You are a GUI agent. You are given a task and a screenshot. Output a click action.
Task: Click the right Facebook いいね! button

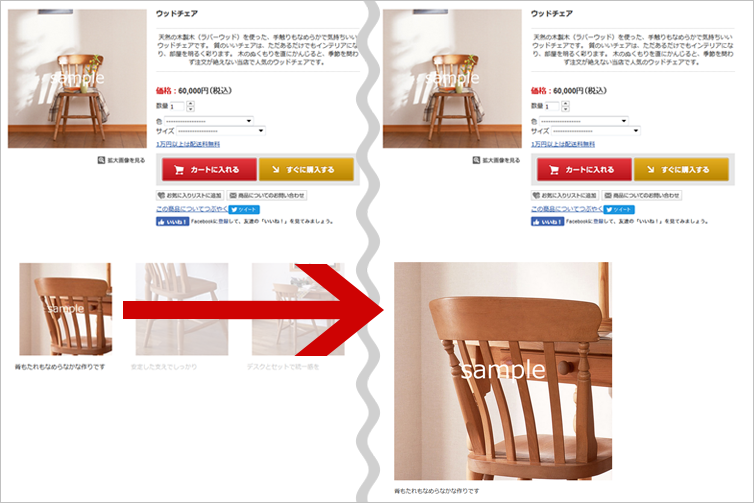click(547, 222)
